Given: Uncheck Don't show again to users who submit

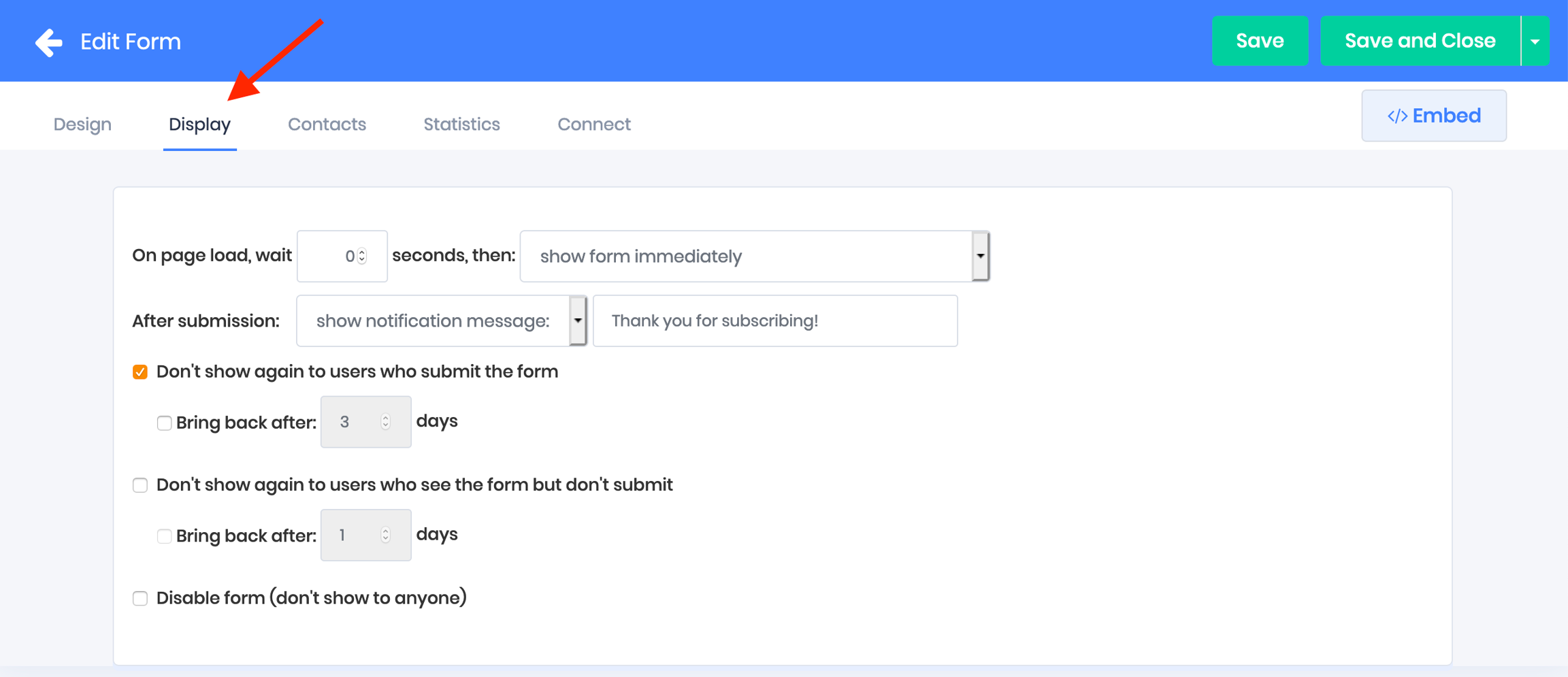Looking at the screenshot, I should tap(140, 372).
